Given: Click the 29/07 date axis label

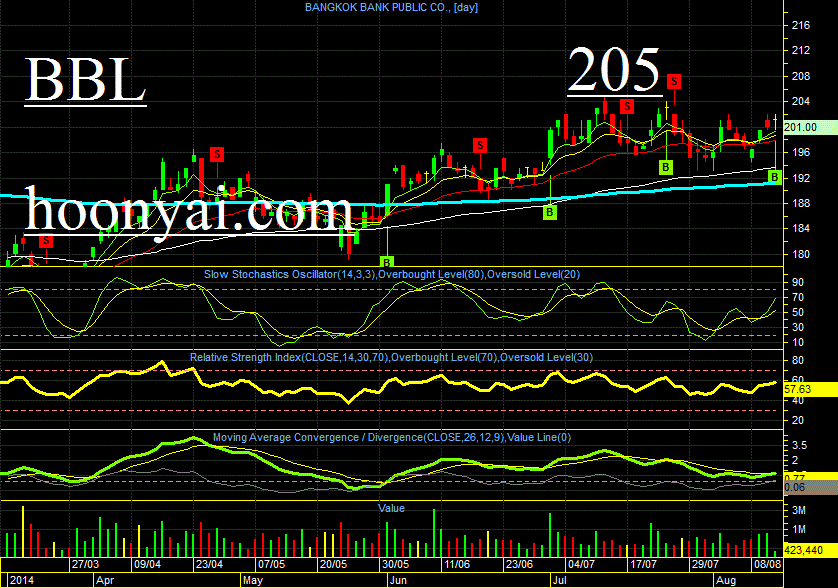Looking at the screenshot, I should [705, 564].
